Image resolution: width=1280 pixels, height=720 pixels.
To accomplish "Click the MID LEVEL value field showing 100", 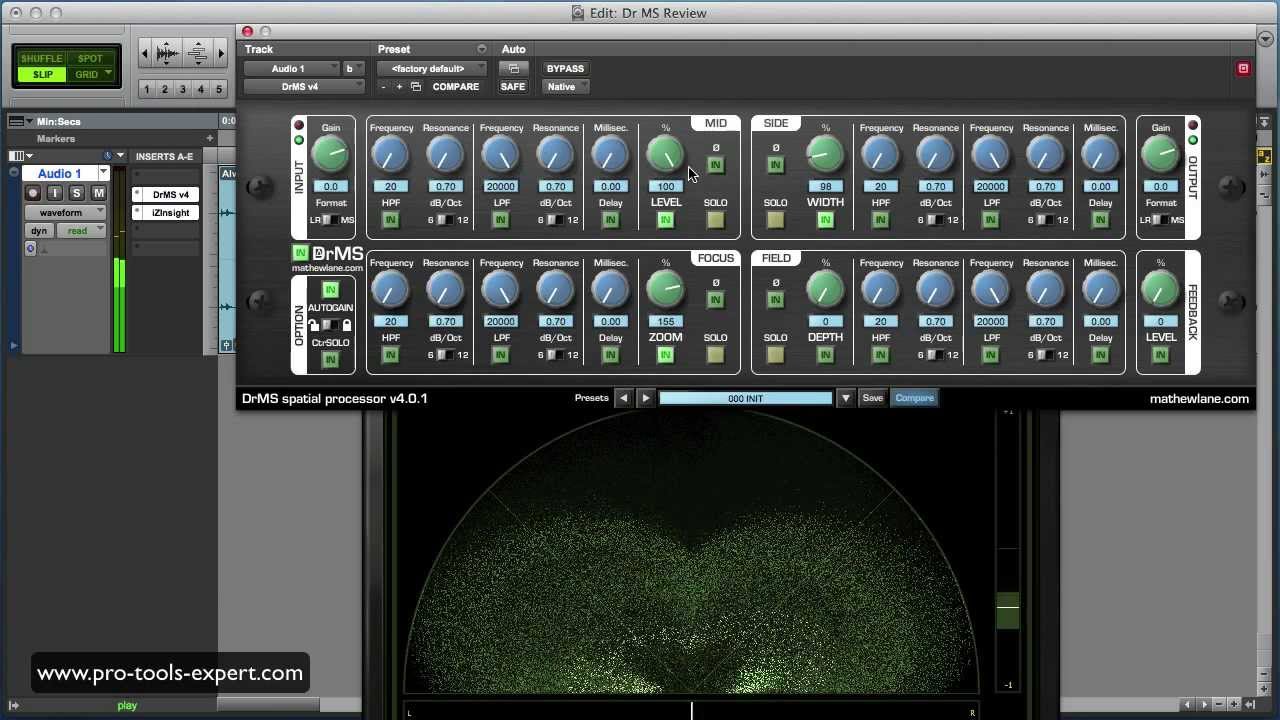I will coord(665,186).
